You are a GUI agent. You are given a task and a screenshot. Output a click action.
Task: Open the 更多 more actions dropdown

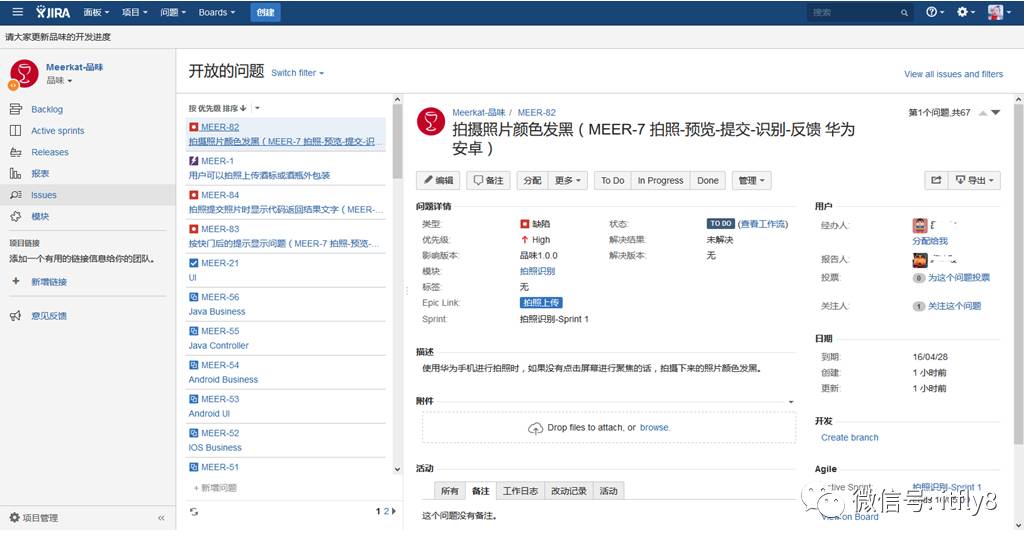[x=567, y=180]
